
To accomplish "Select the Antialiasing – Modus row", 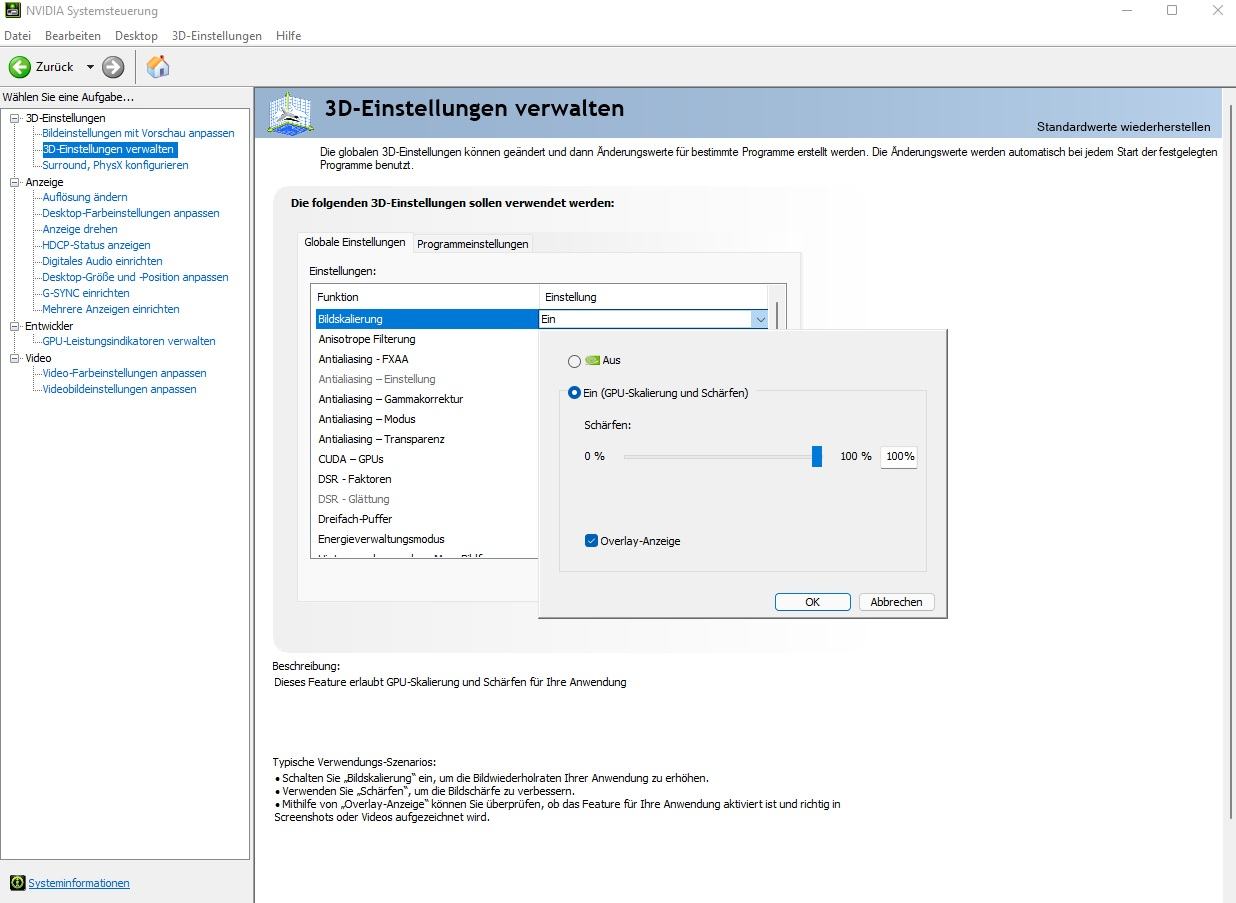I will pyautogui.click(x=427, y=419).
